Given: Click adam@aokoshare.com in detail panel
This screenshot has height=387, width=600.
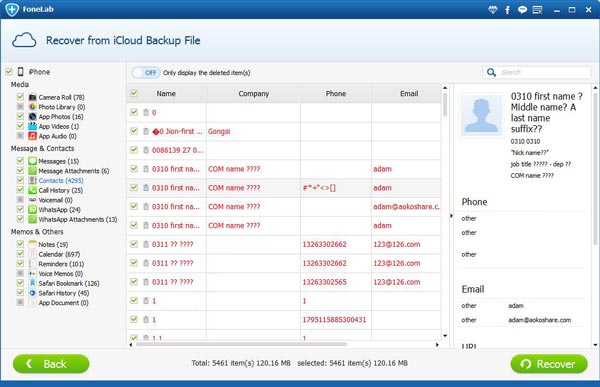Looking at the screenshot, I should [540, 320].
